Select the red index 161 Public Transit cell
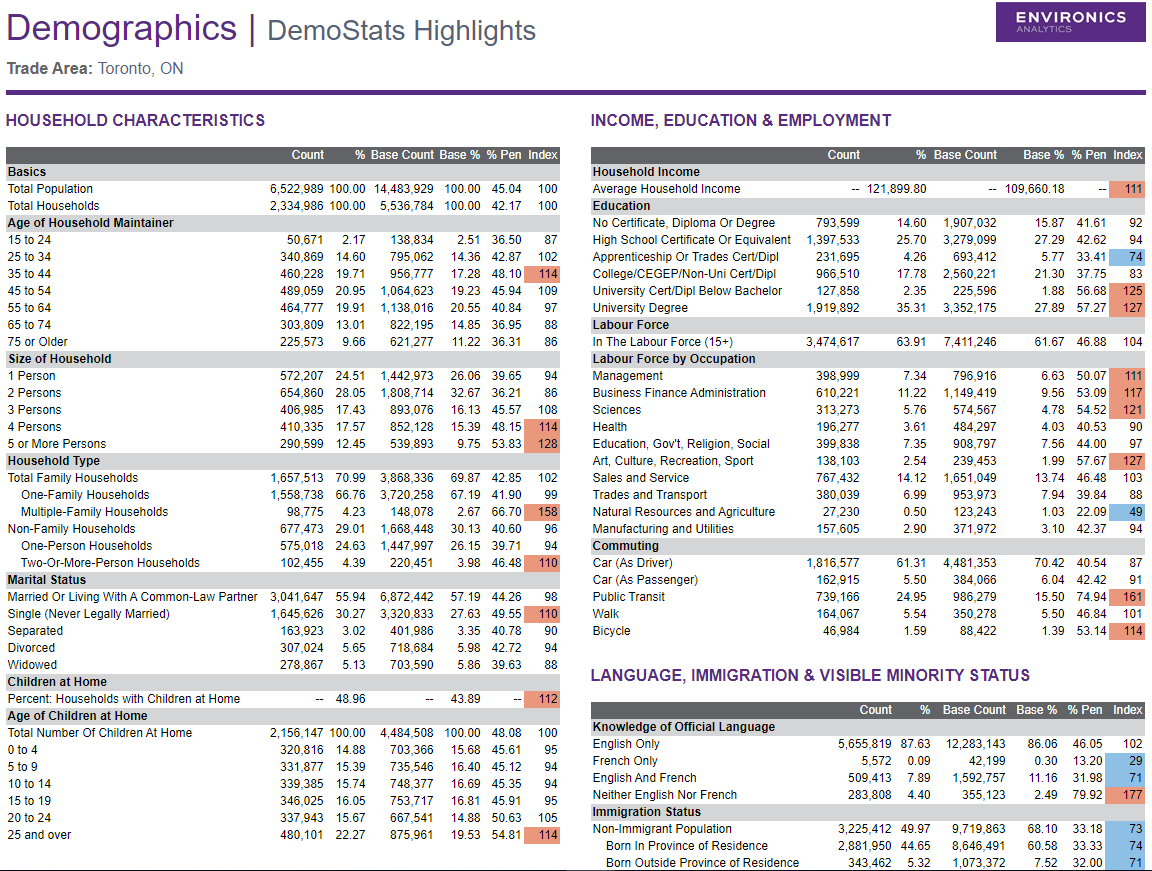The width and height of the screenshot is (1152, 871). pyautogui.click(x=1127, y=597)
